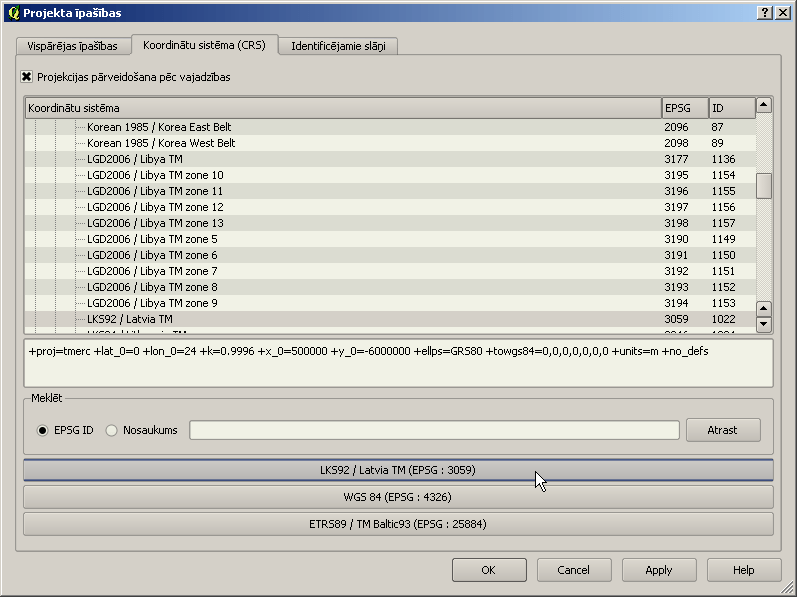Viewport: 797px width, 597px height.
Task: Switch to Identificējamie slāņi tab
Action: (338, 46)
